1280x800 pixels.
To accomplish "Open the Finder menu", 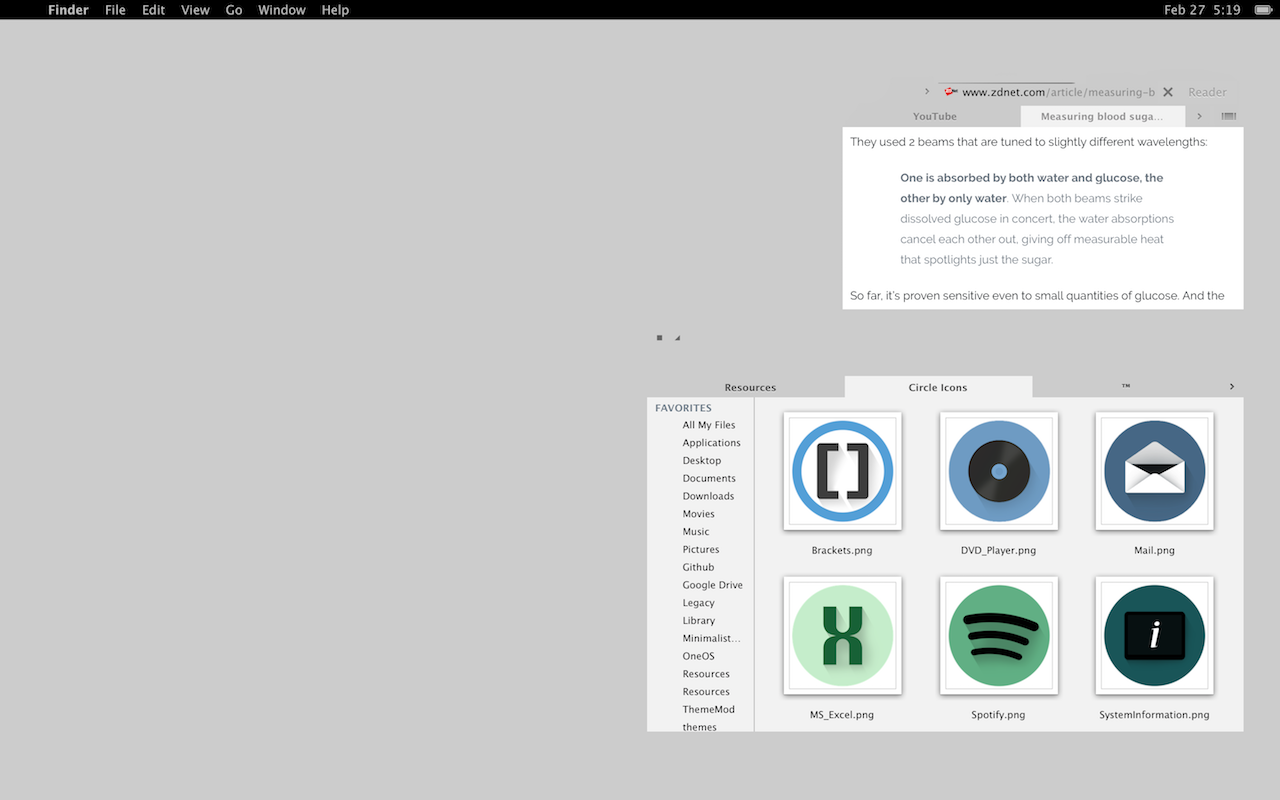I will tap(68, 10).
